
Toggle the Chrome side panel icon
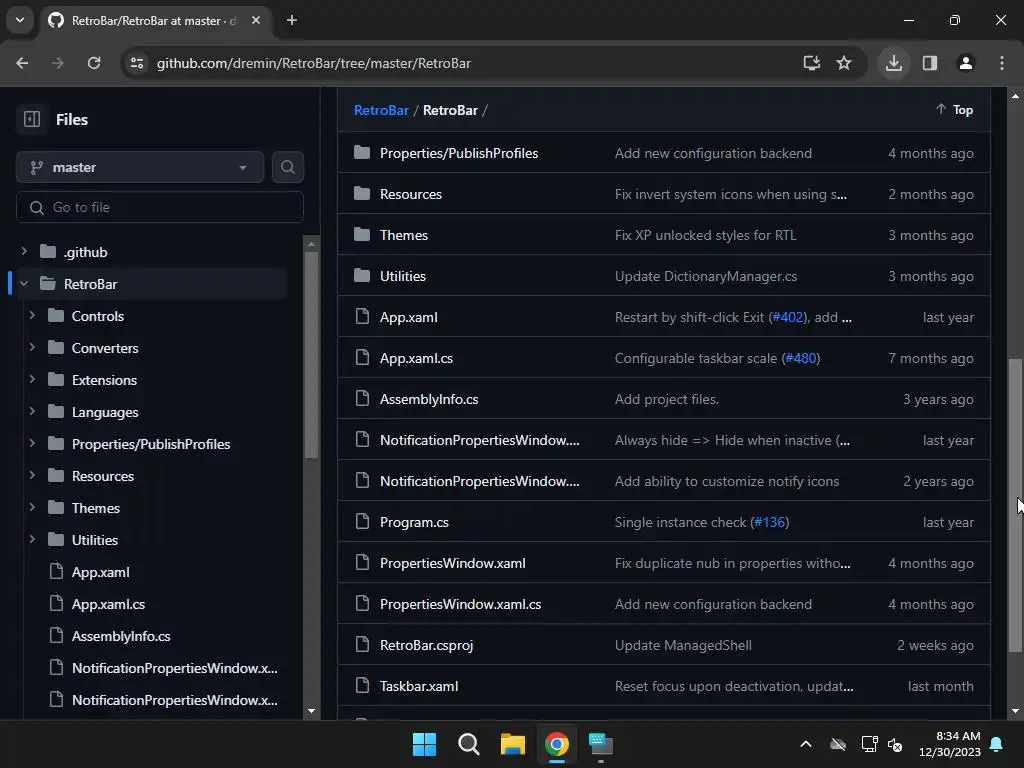pyautogui.click(x=930, y=63)
